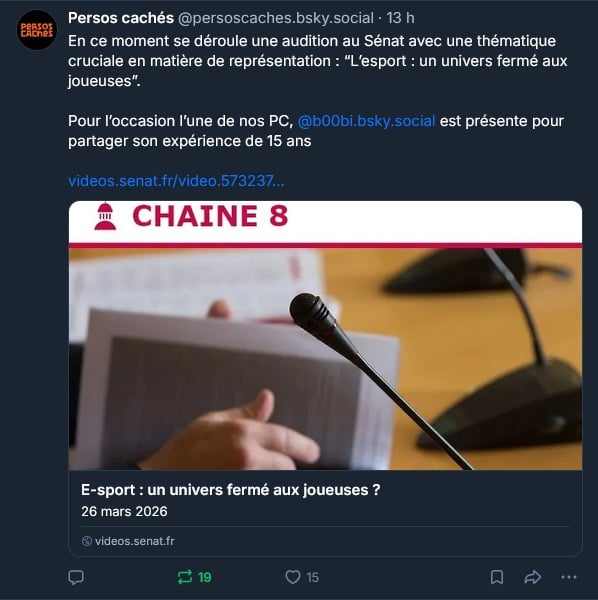The height and width of the screenshot is (600, 598).
Task: Follow the videos.senat.fr/video.573237 link
Action: (176, 181)
